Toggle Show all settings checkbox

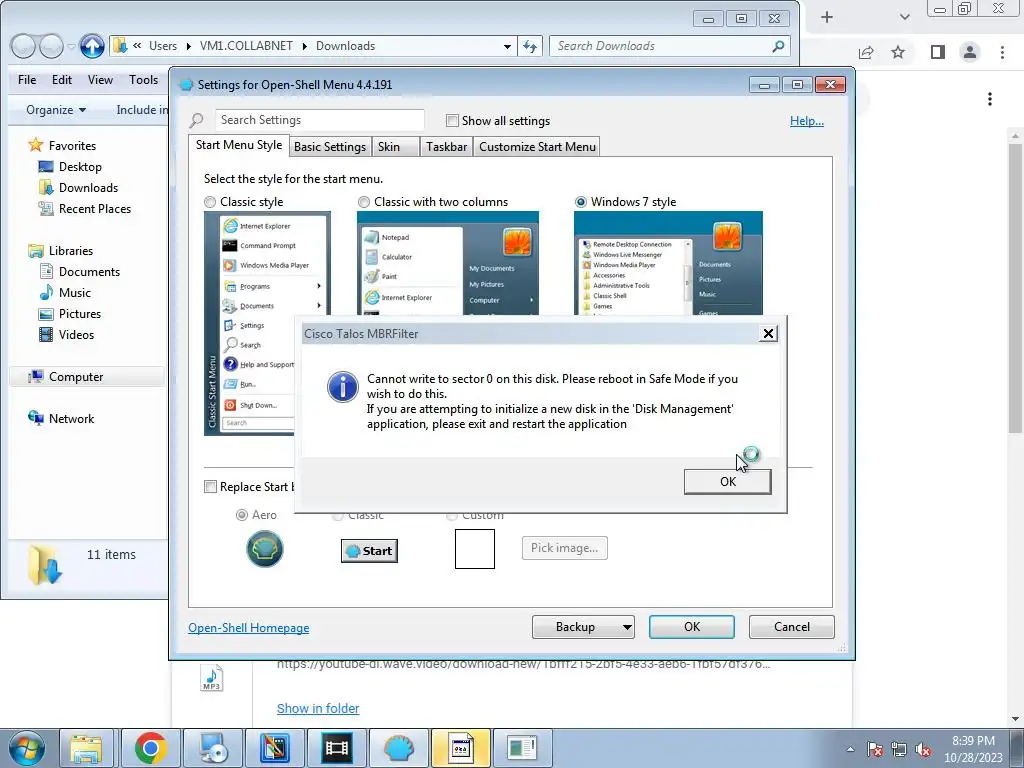point(452,120)
